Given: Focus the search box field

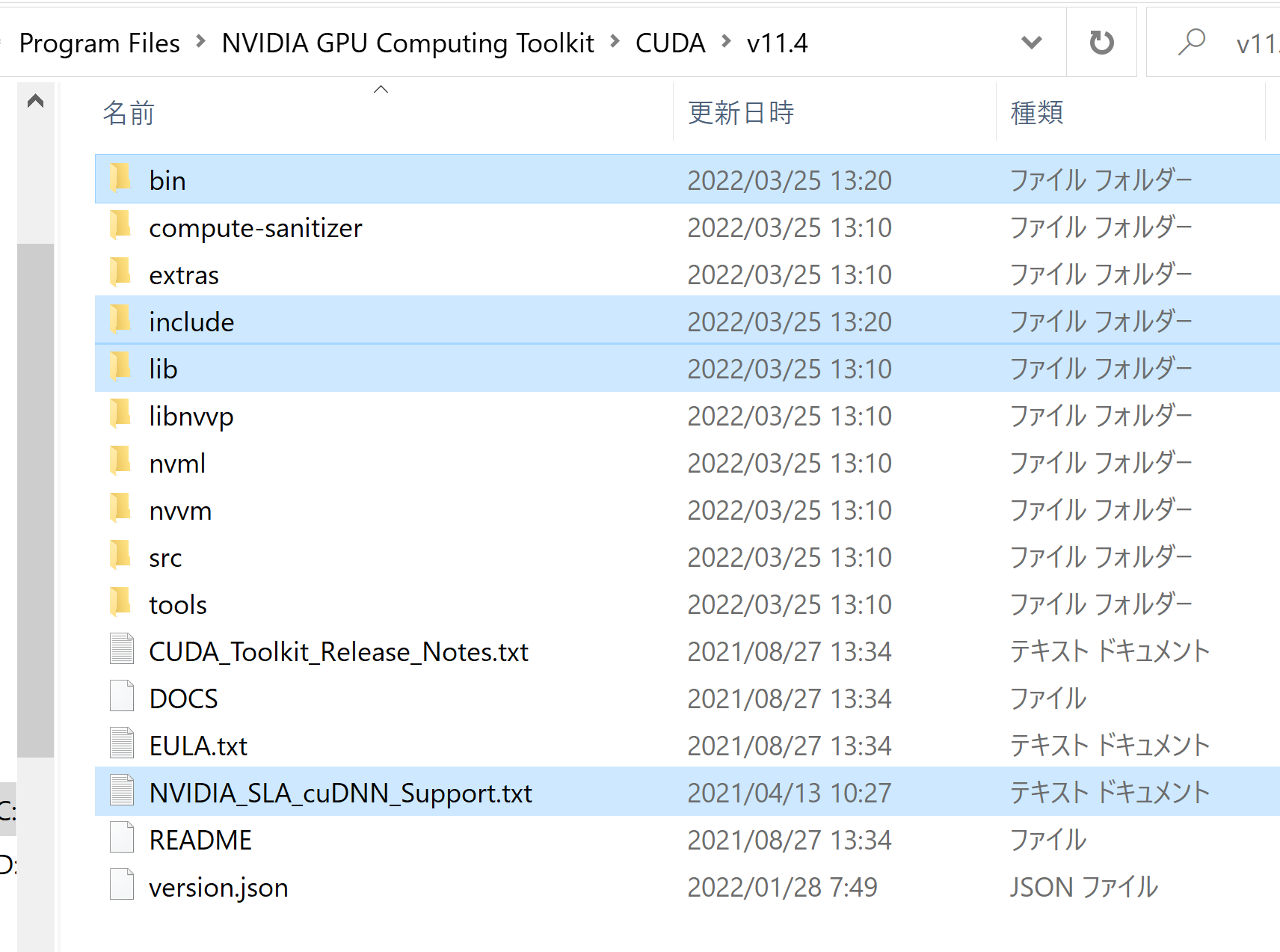Looking at the screenshot, I should point(1213,43).
